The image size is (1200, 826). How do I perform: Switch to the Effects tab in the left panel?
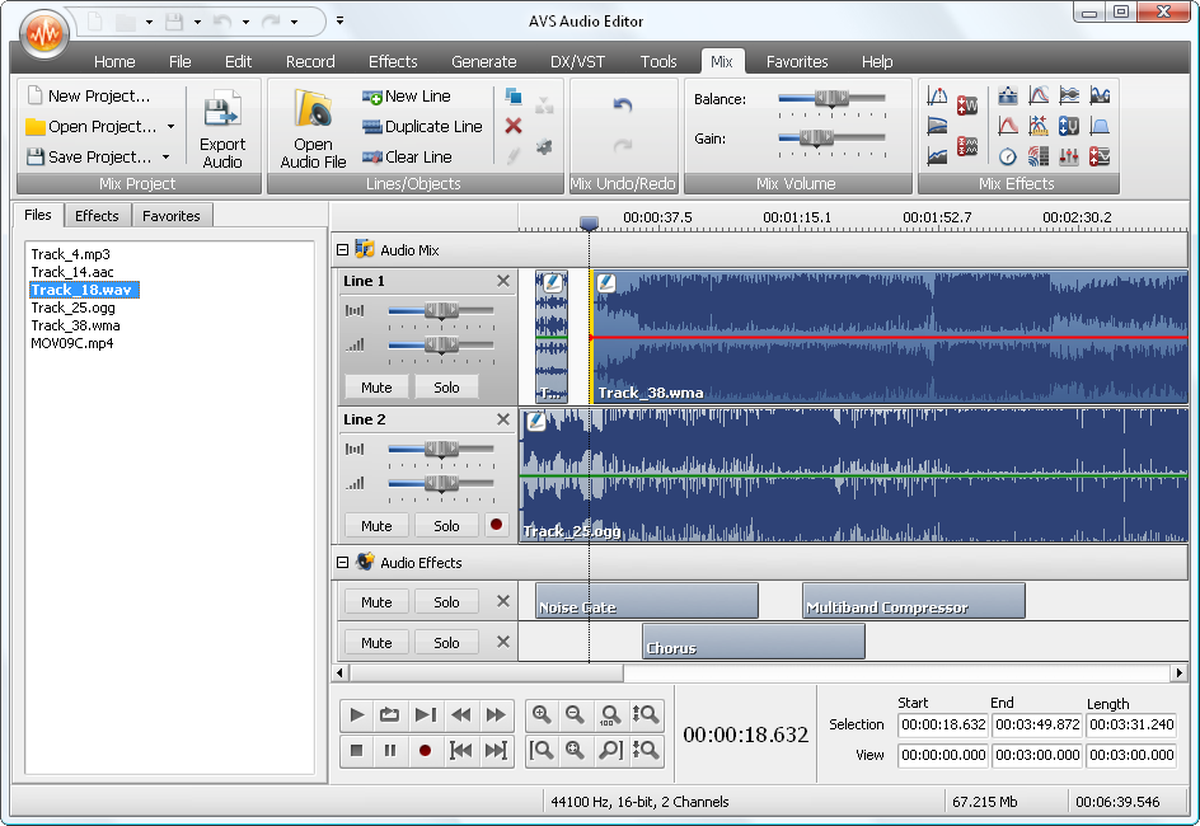point(97,215)
